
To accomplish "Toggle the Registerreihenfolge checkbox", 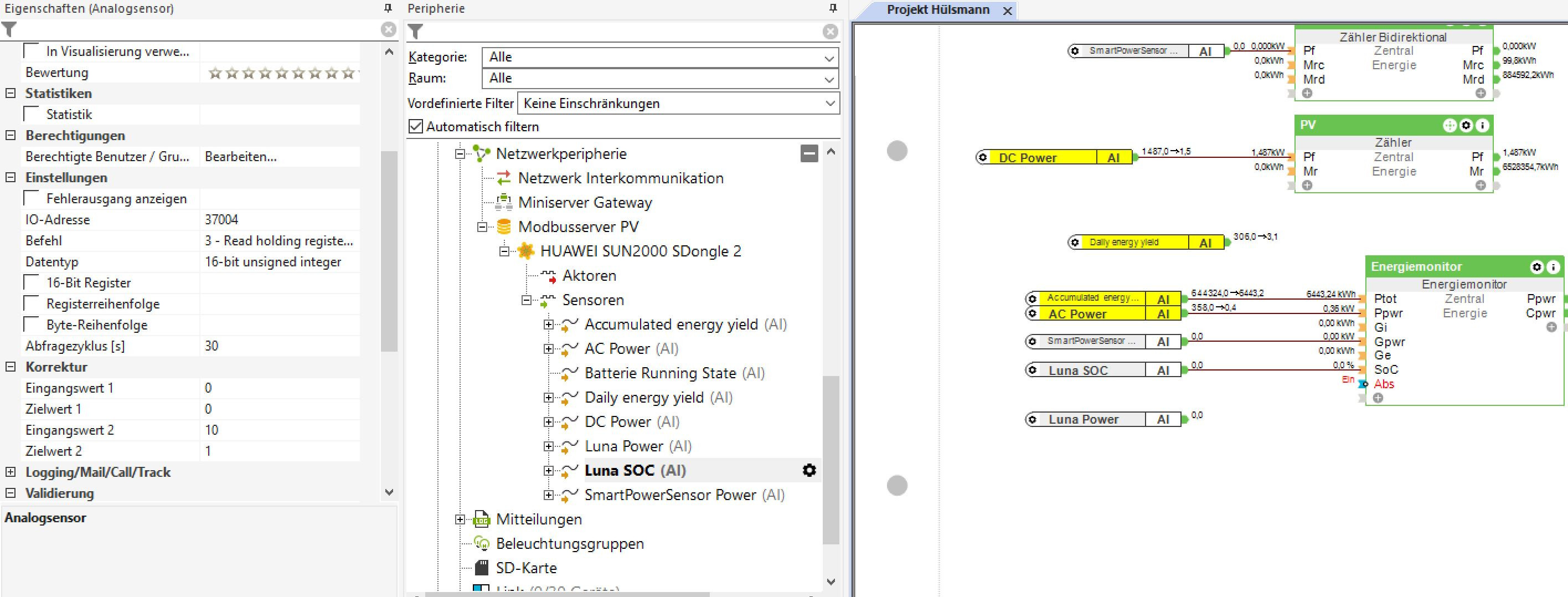I will 31,303.
